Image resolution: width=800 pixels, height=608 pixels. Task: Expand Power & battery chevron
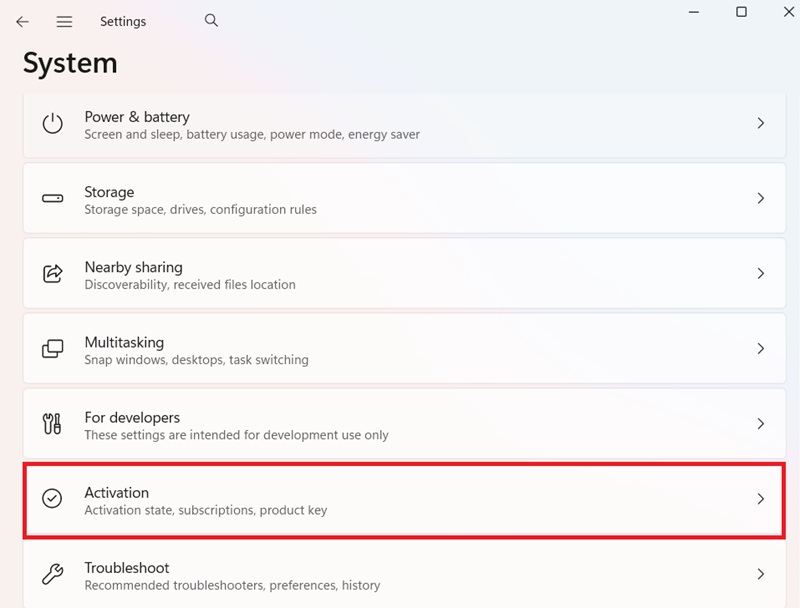click(x=760, y=124)
